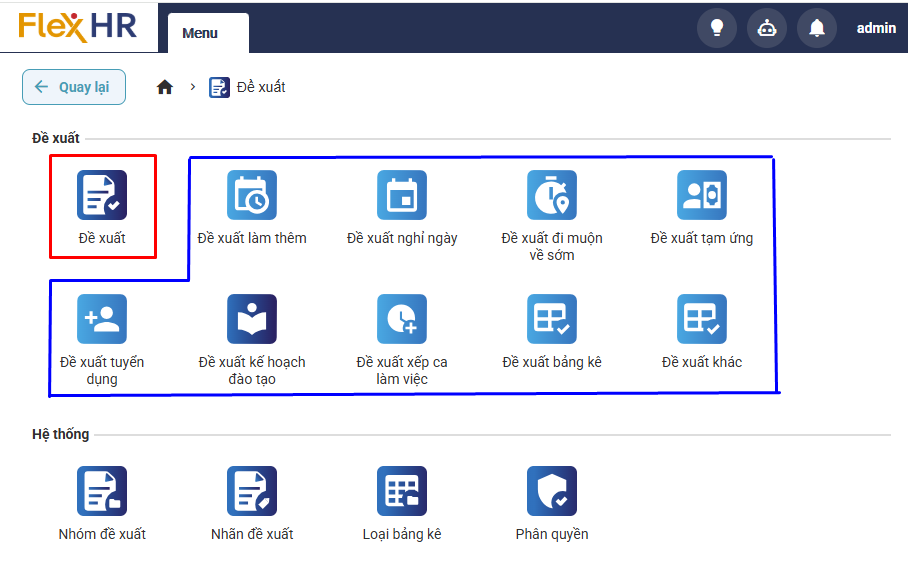Open Đề xuất nghỉ ngày calendar icon

[402, 195]
